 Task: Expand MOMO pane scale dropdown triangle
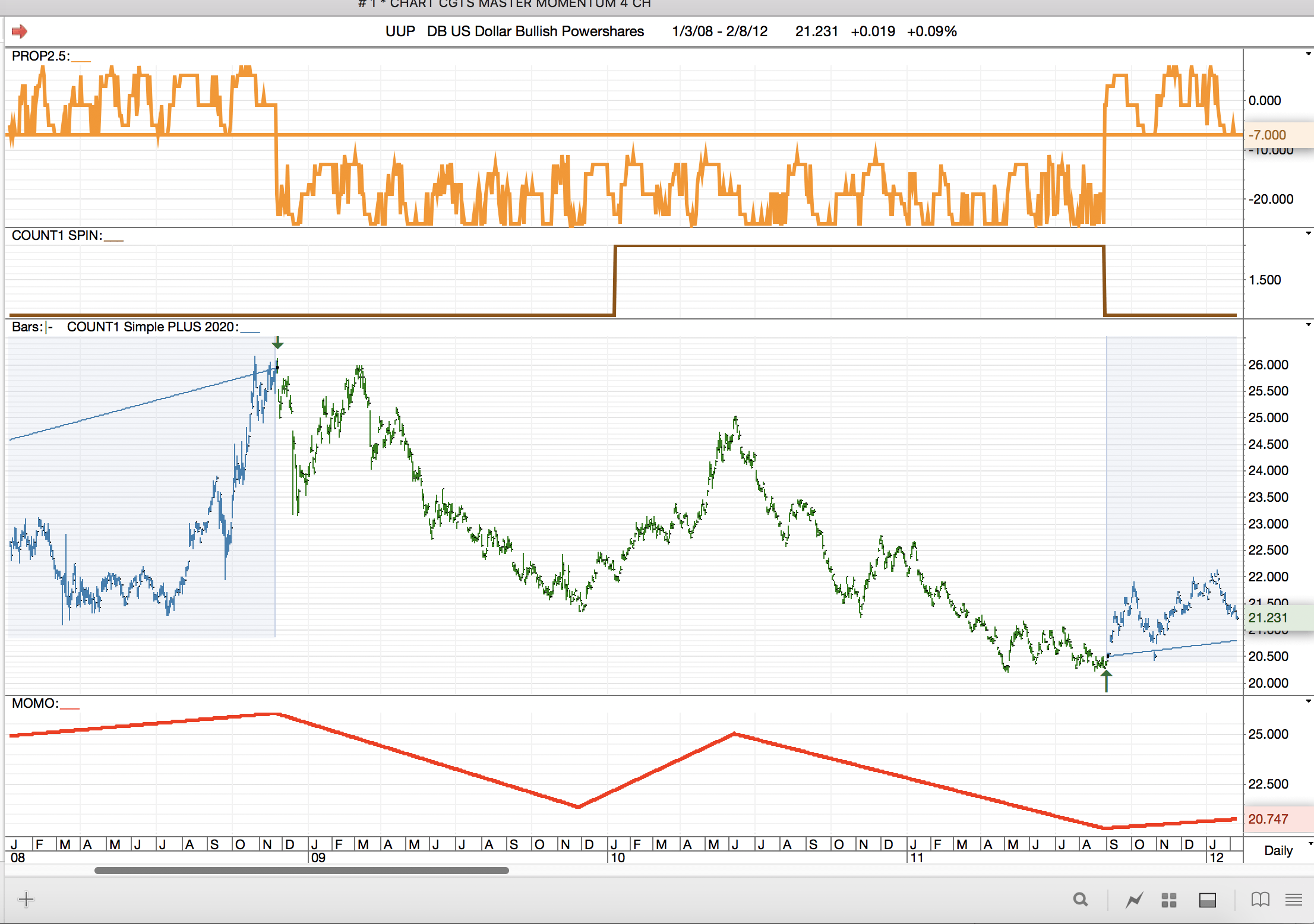[1308, 701]
